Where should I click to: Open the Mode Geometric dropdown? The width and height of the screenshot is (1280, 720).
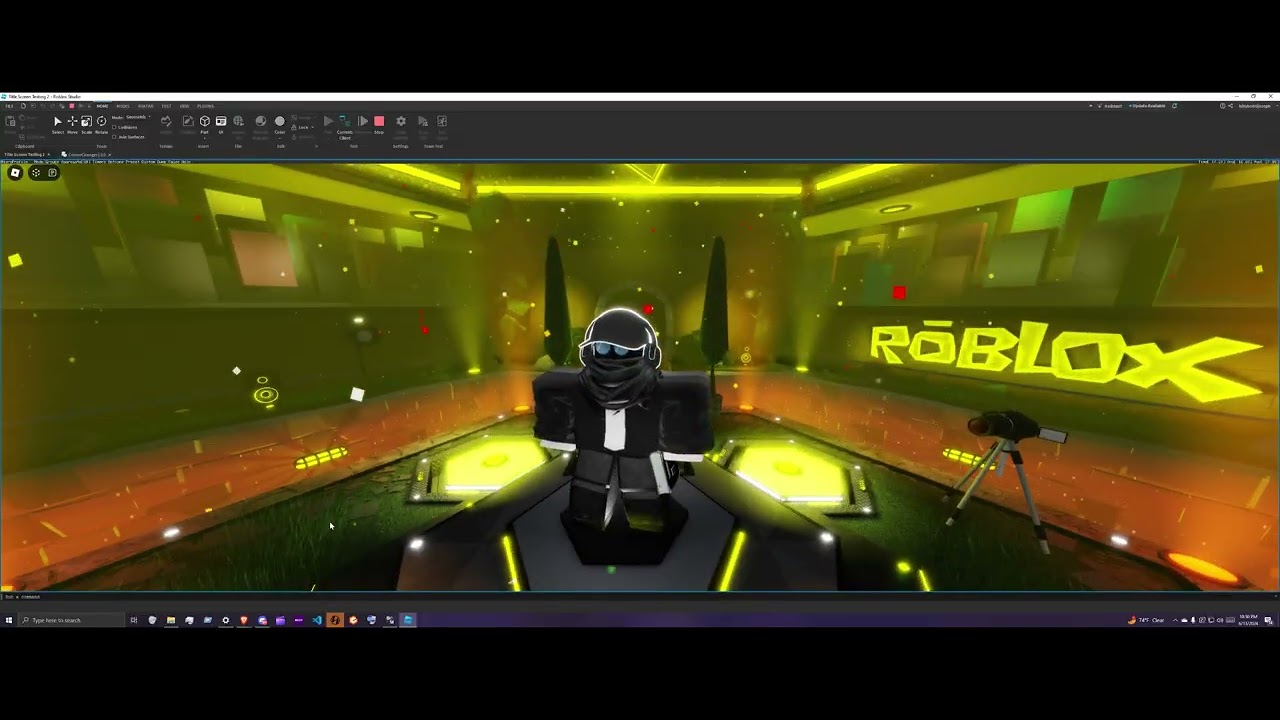click(x=137, y=117)
